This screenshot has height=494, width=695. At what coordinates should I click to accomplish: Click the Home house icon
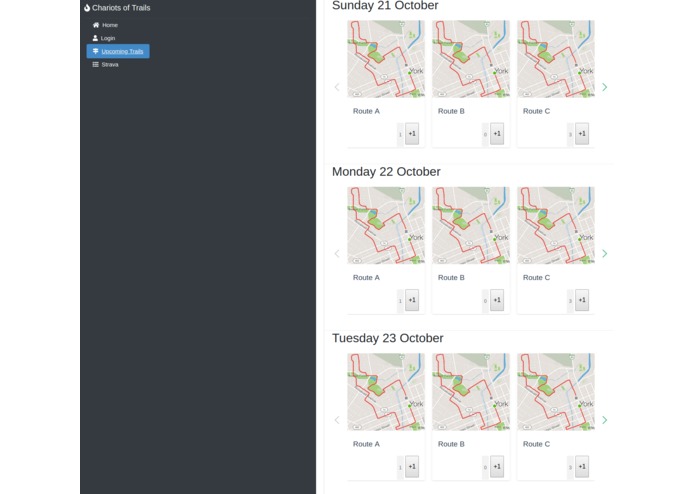96,25
